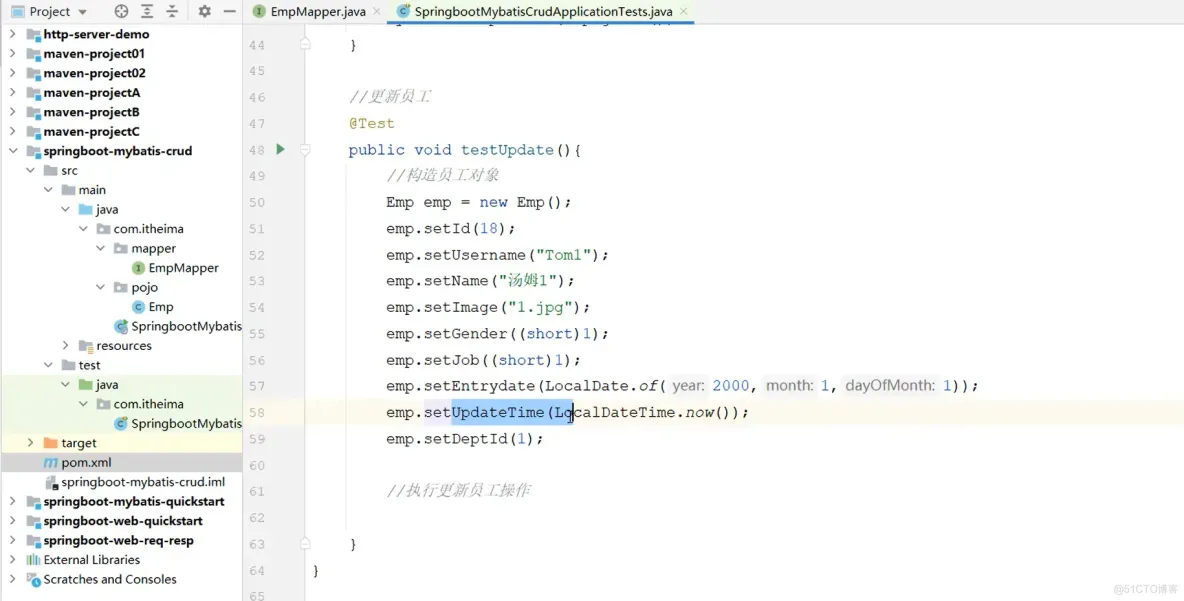The width and height of the screenshot is (1184, 601).
Task: Open Project panel settings gear
Action: (x=205, y=11)
